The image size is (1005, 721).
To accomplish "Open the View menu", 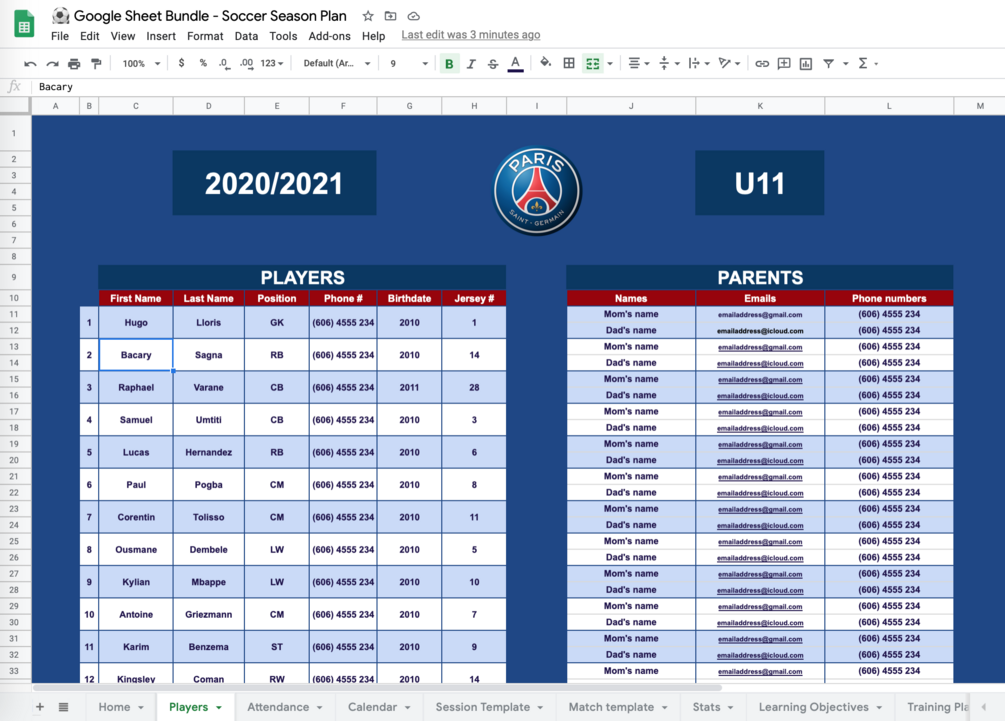I will [122, 36].
